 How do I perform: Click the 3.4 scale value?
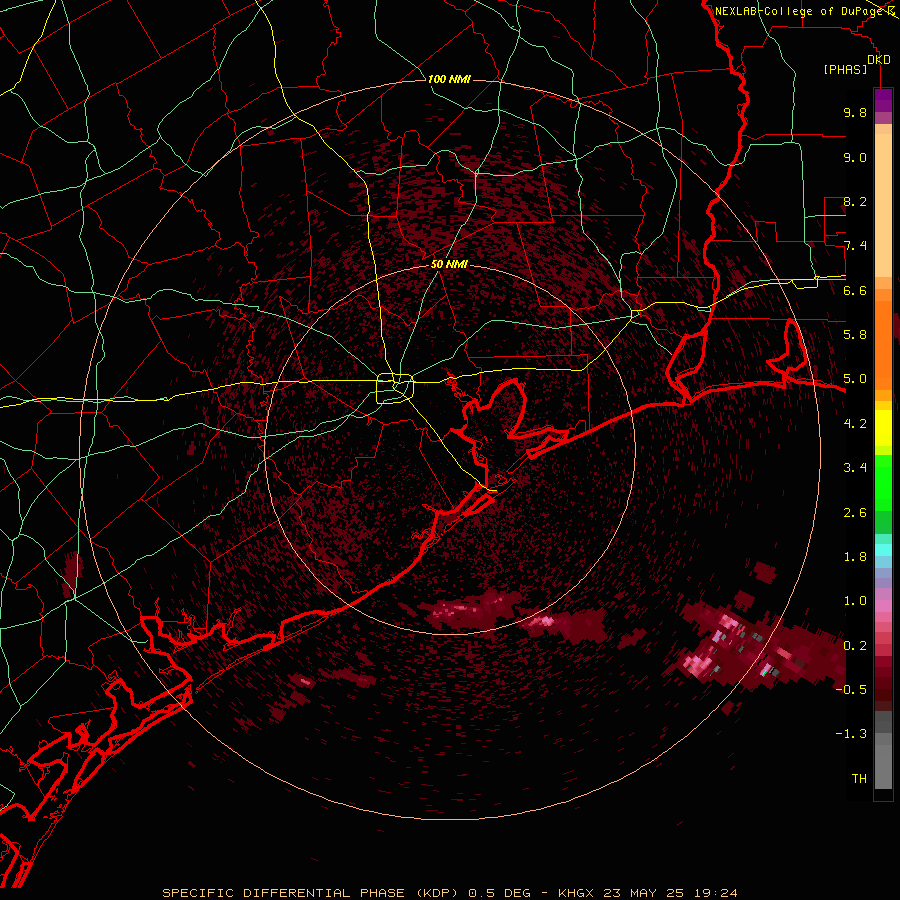[855, 467]
